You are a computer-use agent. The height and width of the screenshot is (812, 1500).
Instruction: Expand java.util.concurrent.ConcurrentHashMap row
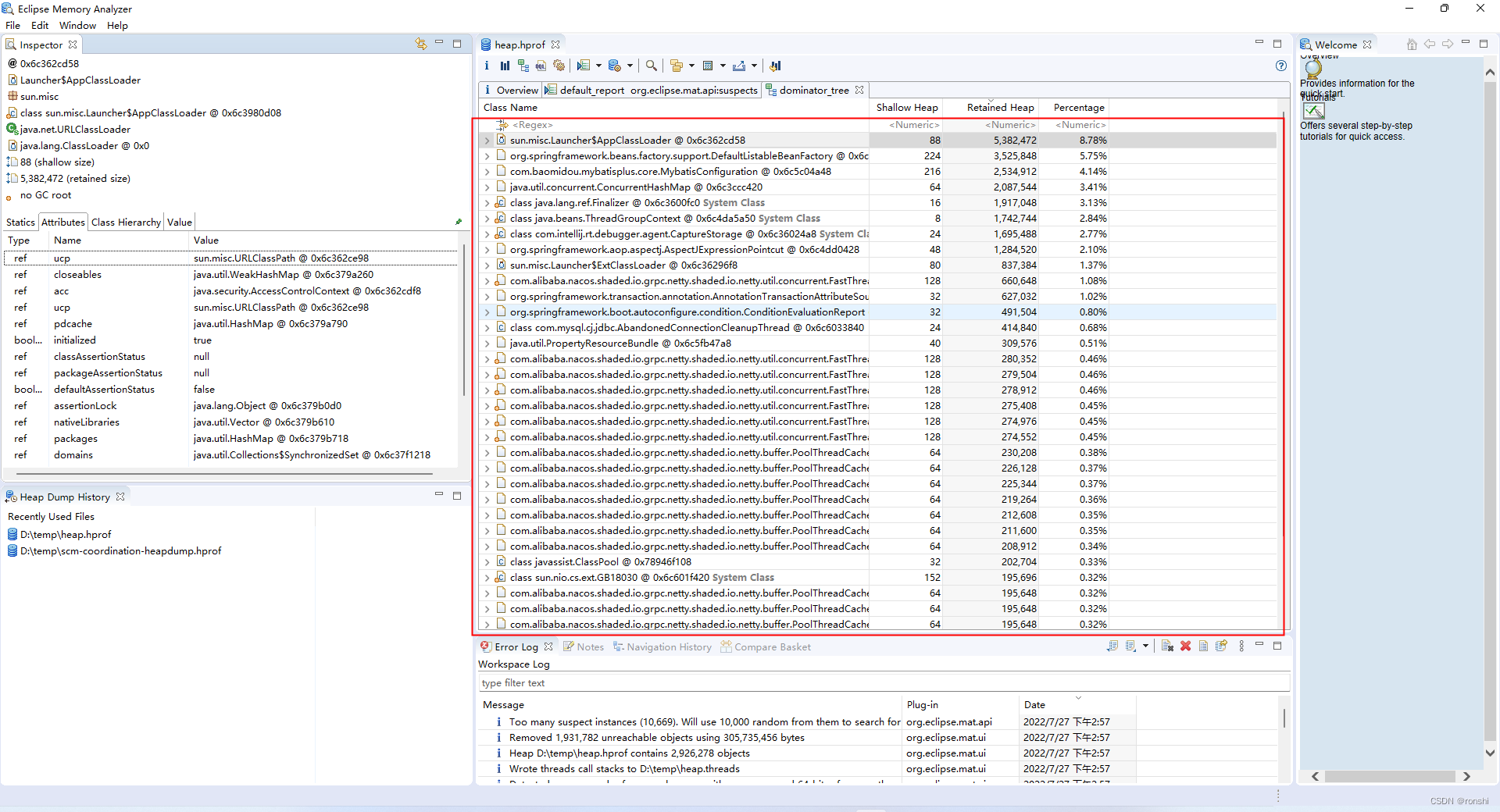(x=487, y=187)
